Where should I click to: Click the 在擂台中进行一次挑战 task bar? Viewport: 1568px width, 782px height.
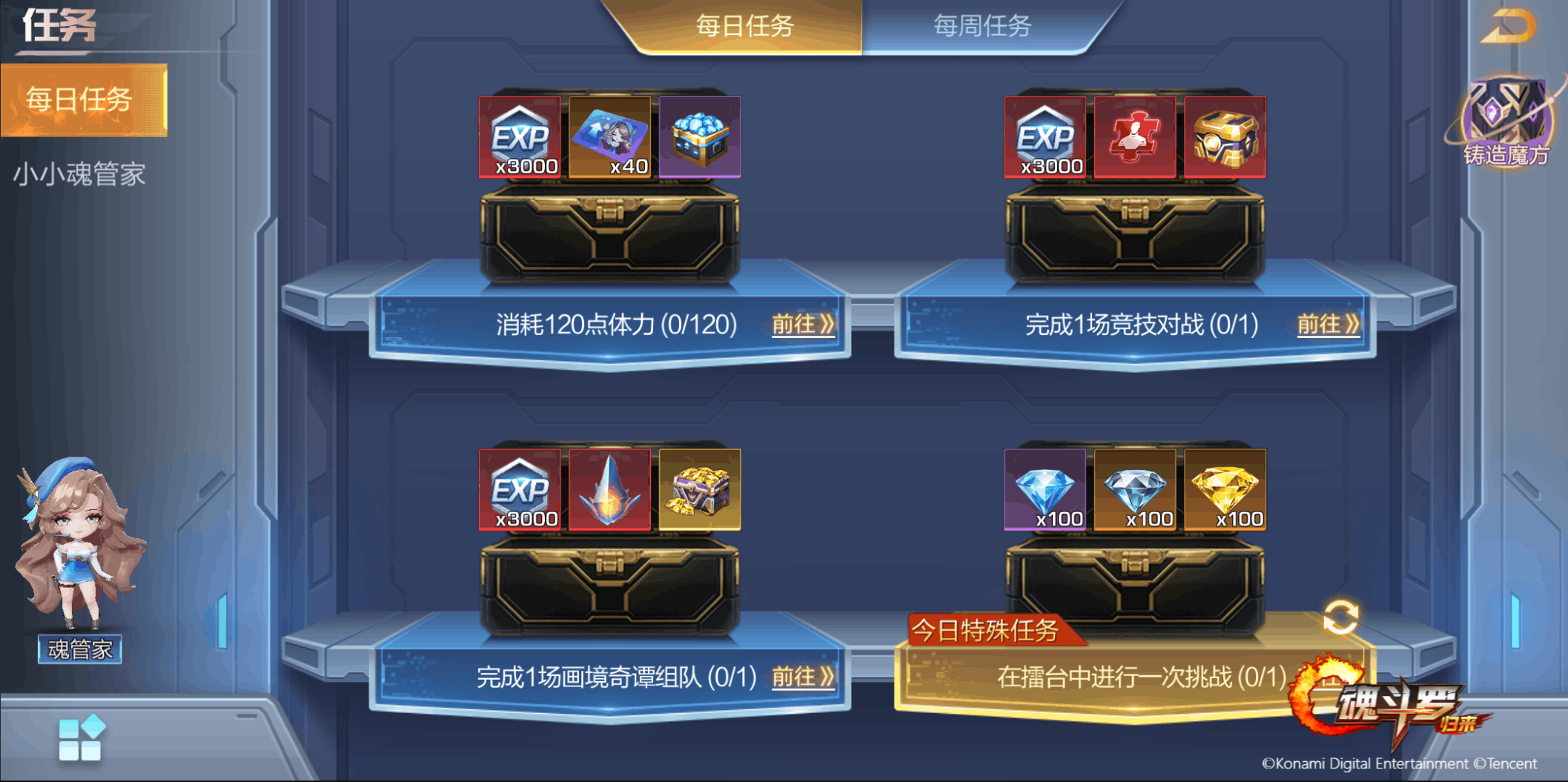pos(1134,676)
